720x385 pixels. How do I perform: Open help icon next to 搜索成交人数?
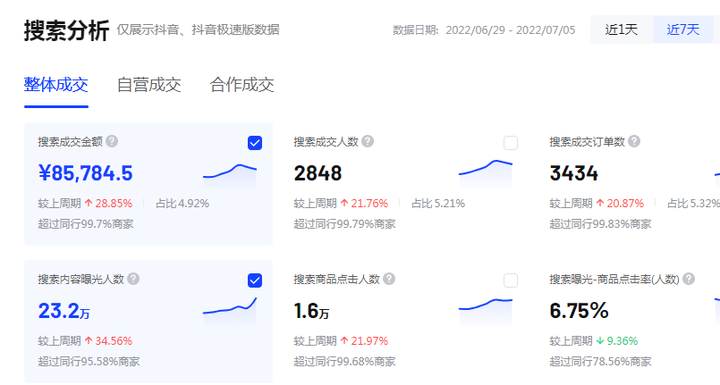(x=367, y=142)
